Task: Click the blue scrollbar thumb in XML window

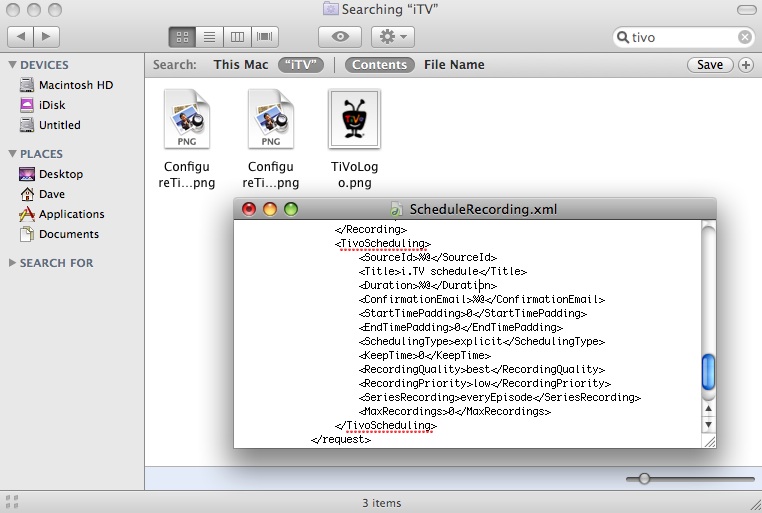Action: [709, 372]
